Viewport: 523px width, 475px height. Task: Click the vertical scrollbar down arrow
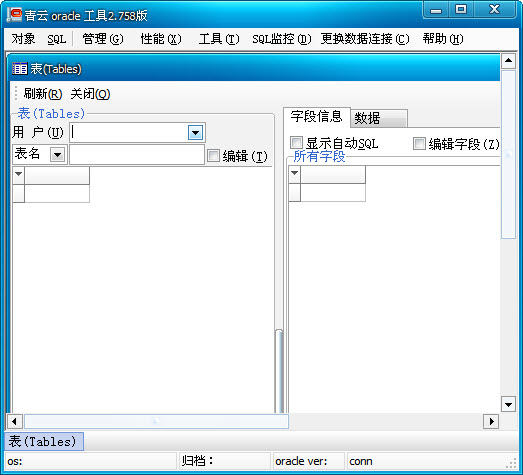pos(508,405)
